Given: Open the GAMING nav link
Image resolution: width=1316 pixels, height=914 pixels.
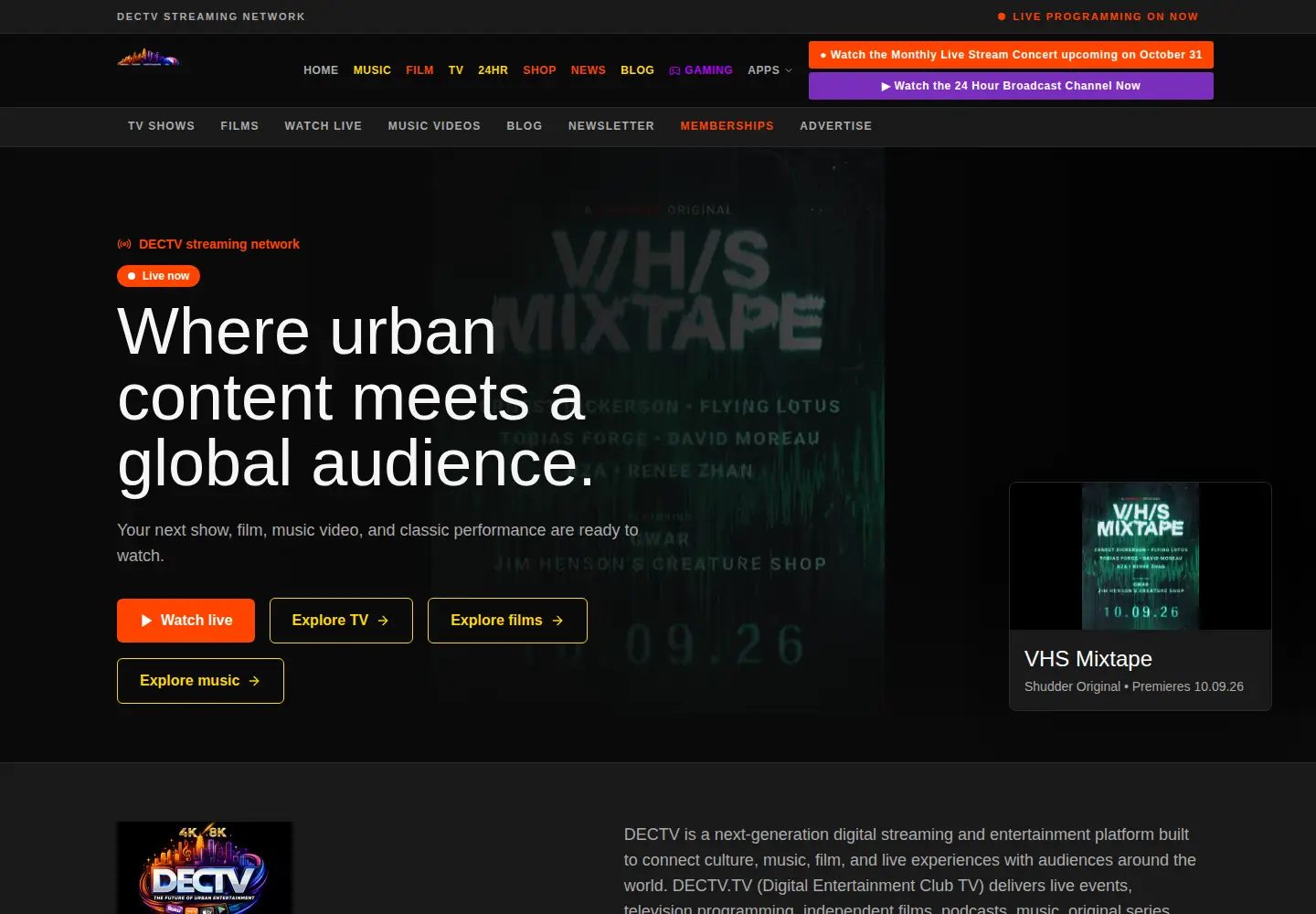Looking at the screenshot, I should tap(701, 70).
